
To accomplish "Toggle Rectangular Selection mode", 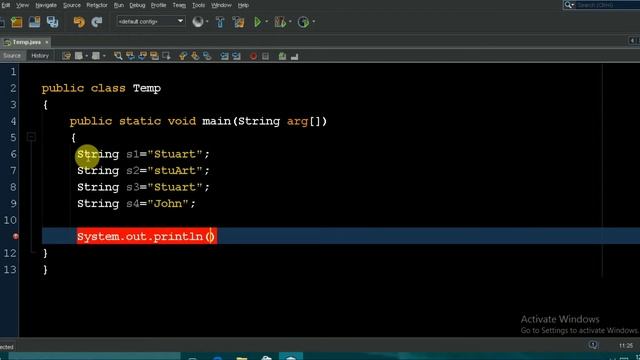I will [166, 56].
